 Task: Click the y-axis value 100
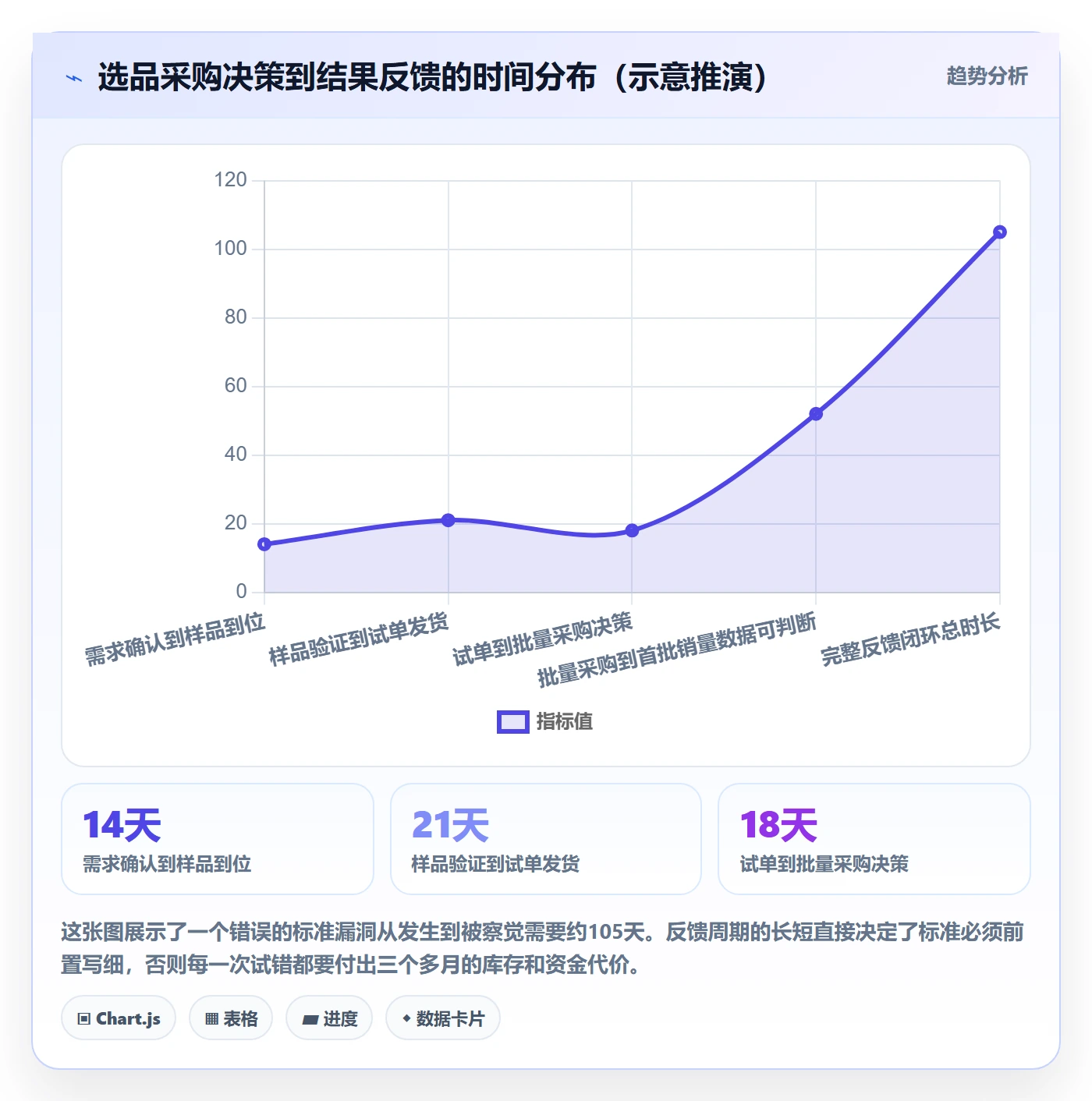[230, 249]
